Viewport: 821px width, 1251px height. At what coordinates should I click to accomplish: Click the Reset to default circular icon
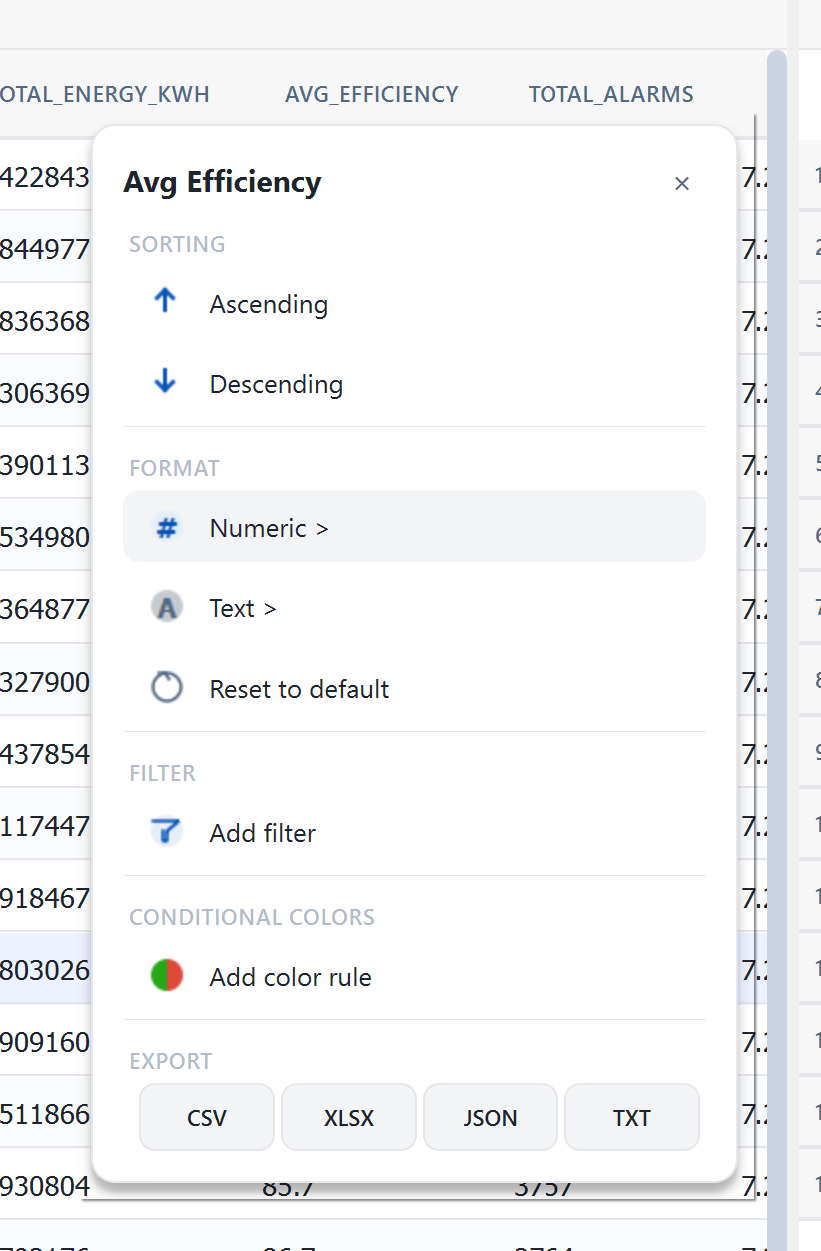[167, 687]
